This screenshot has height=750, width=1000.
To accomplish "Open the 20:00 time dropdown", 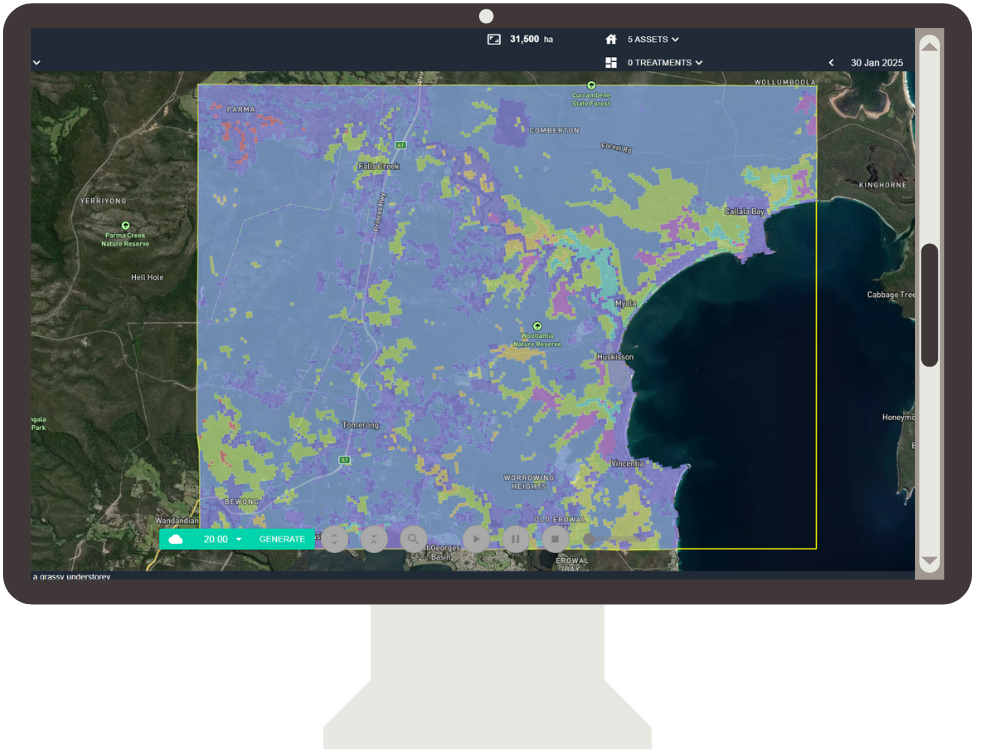I will 223,540.
